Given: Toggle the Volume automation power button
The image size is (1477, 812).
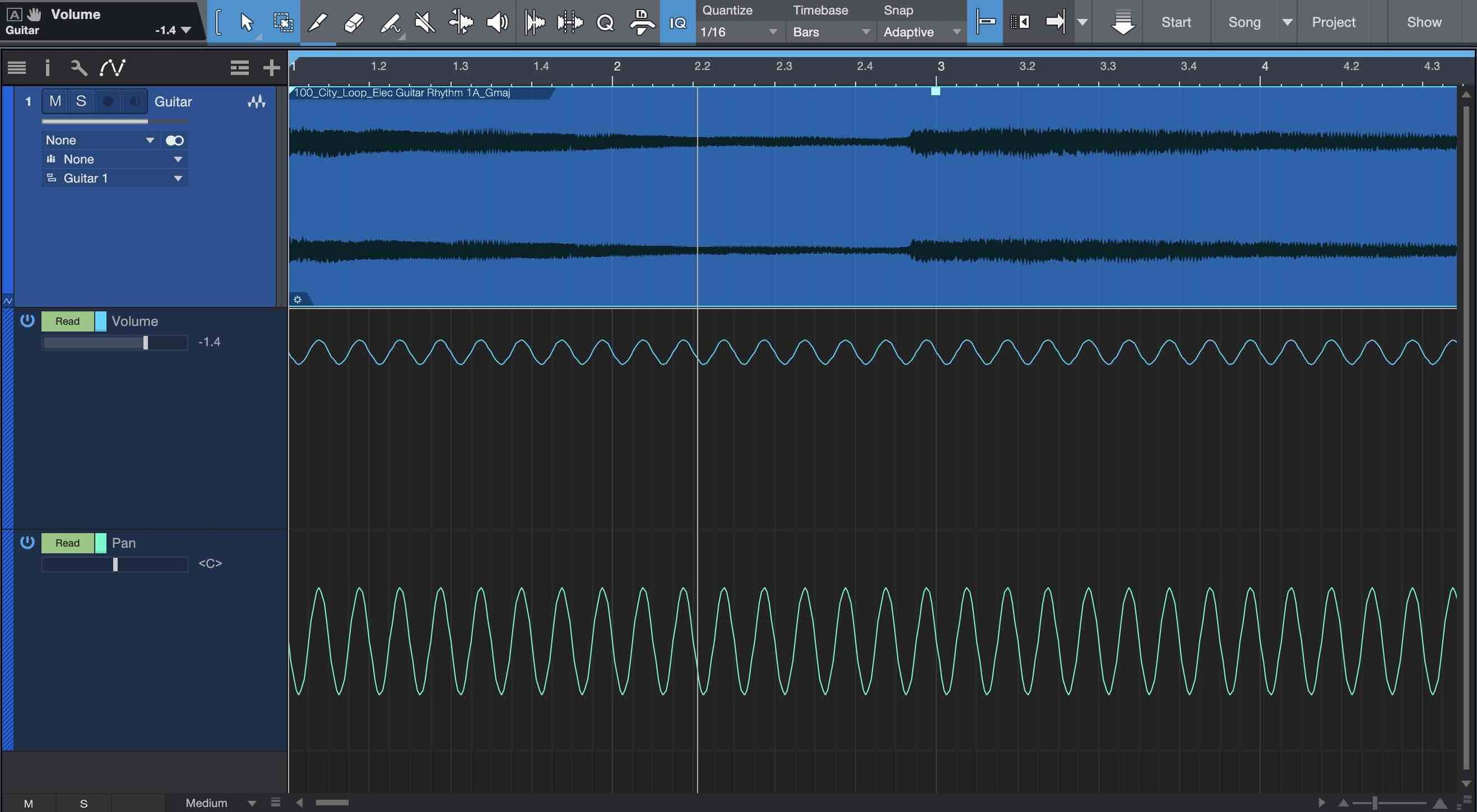Looking at the screenshot, I should (27, 321).
